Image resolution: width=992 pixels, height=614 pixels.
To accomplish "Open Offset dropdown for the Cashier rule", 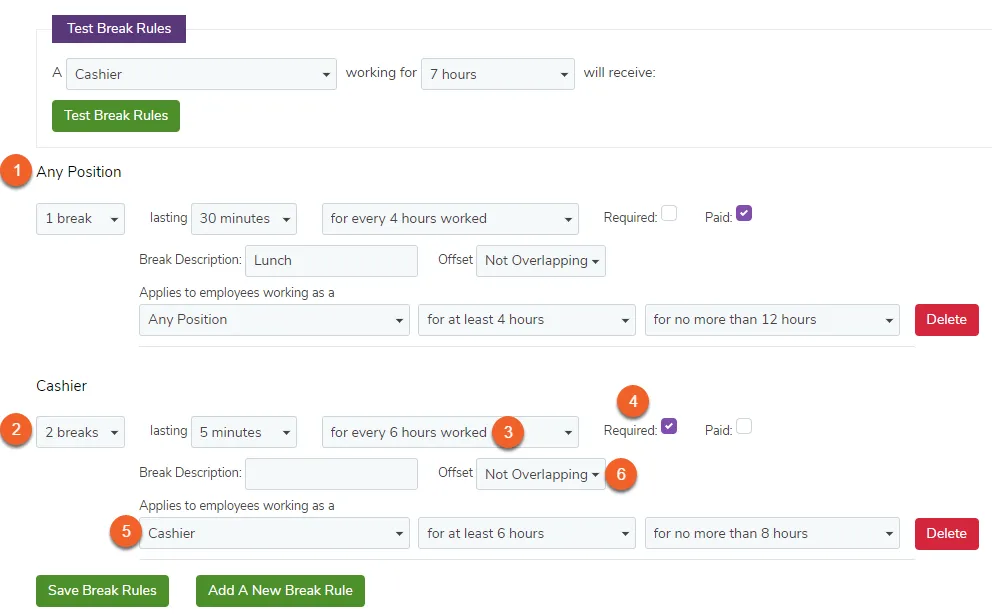I will [541, 474].
